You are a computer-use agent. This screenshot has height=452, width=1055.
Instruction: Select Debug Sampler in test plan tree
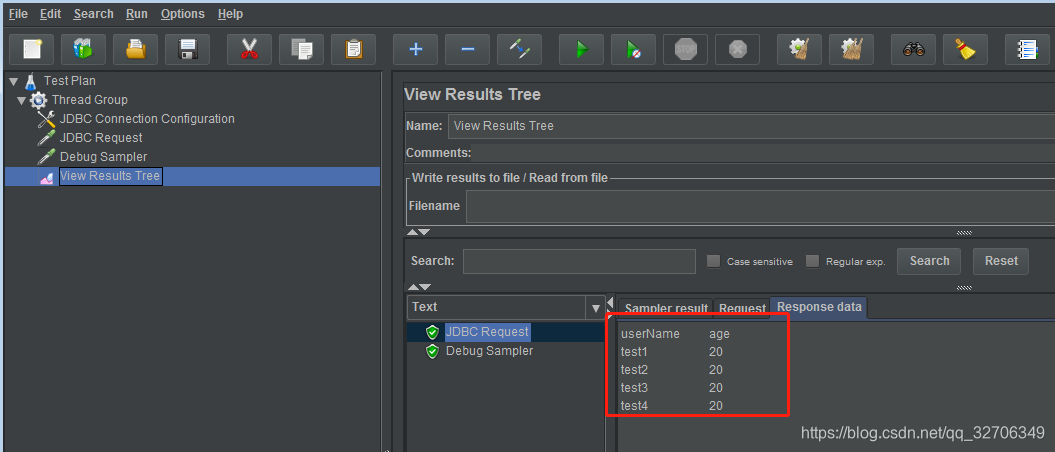tap(104, 157)
